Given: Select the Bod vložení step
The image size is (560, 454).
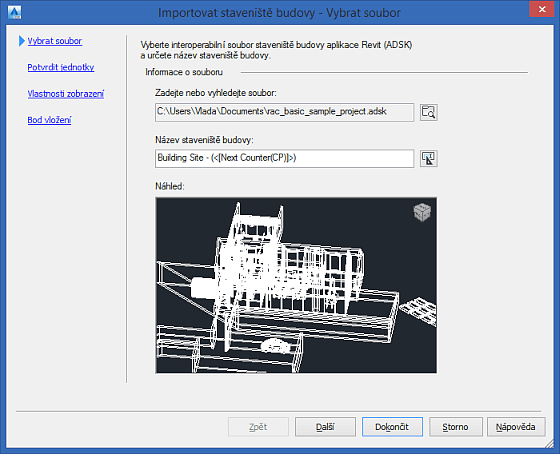Looking at the screenshot, I should (x=49, y=120).
